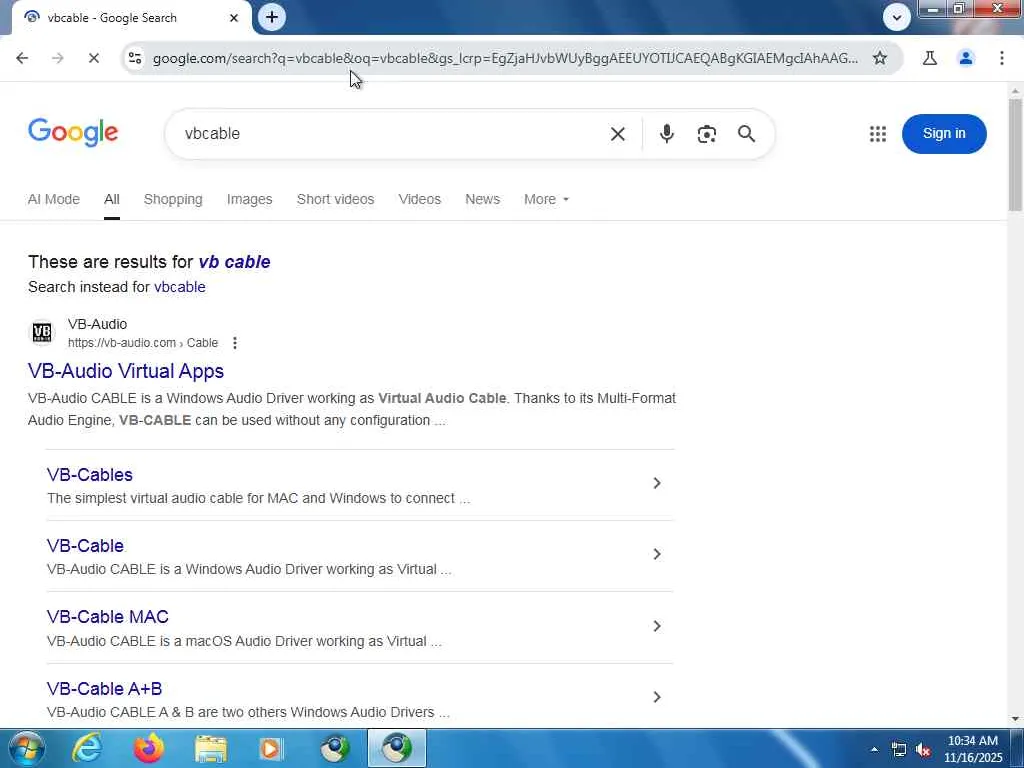Screen dimensions: 1024x768
Task: Open the tab search dropdown arrow
Action: coord(897,18)
